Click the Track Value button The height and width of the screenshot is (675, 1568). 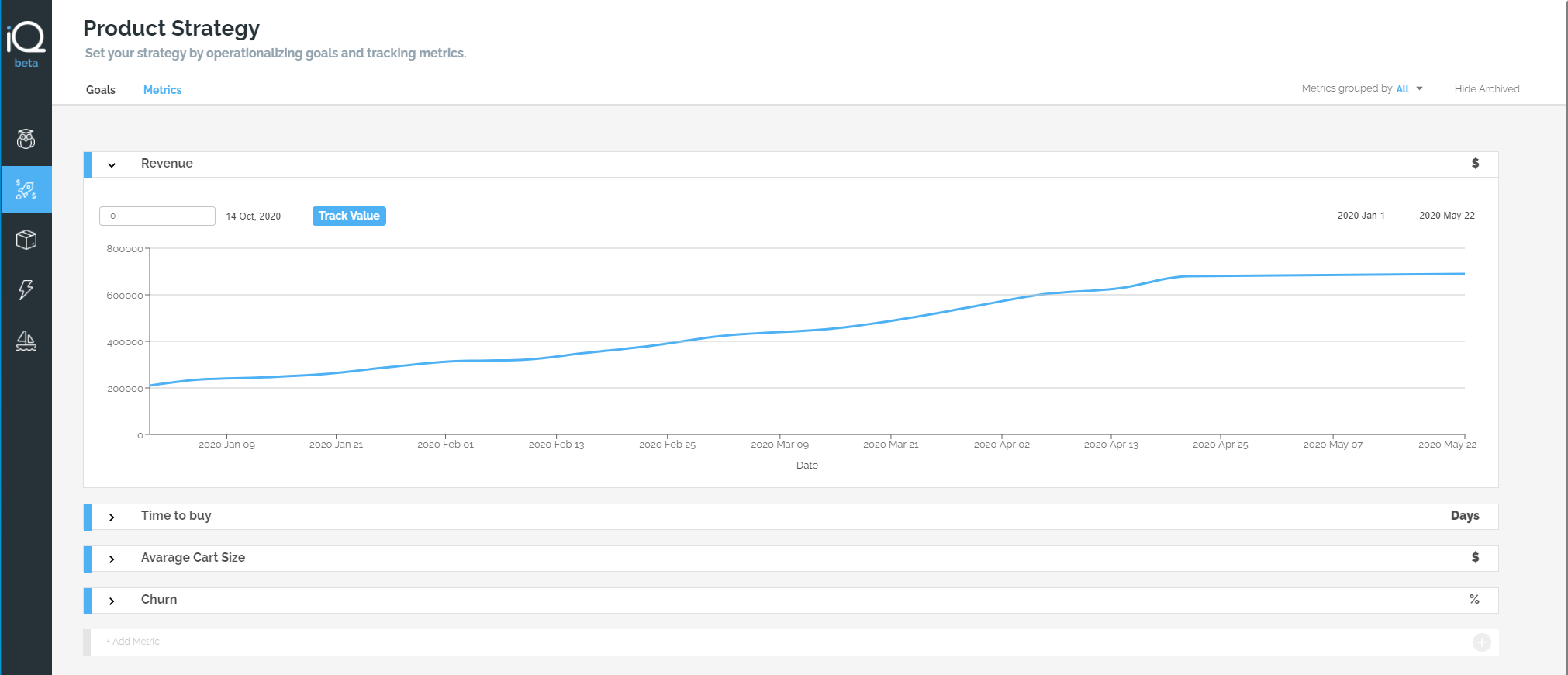pyautogui.click(x=349, y=216)
